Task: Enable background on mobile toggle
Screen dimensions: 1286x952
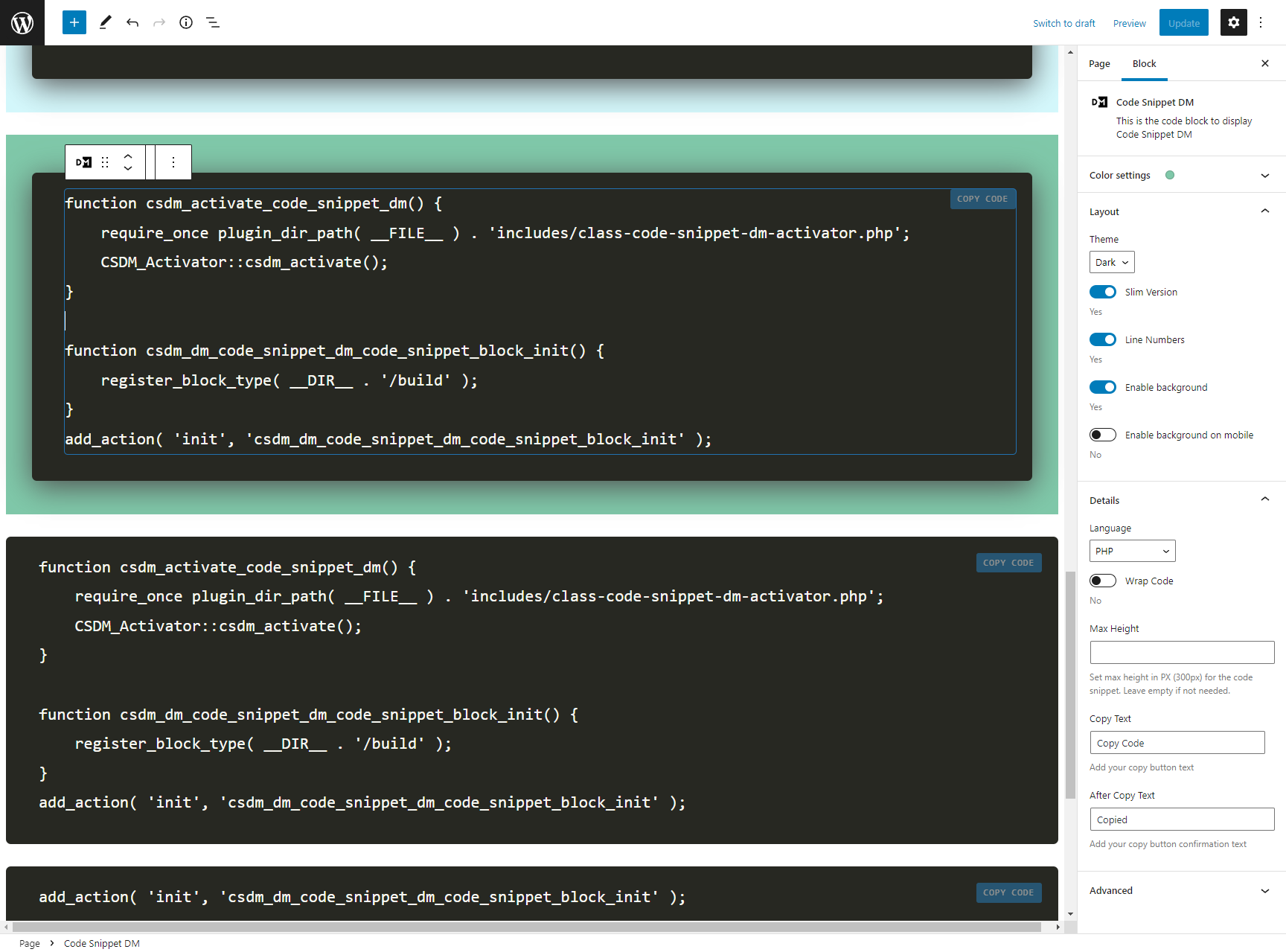Action: tap(1103, 435)
